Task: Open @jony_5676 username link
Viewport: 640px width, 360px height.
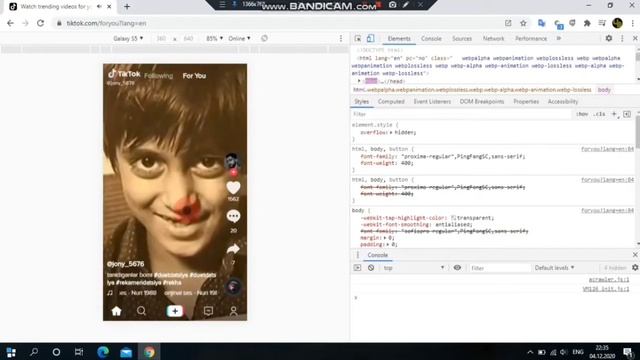Action: click(x=125, y=264)
